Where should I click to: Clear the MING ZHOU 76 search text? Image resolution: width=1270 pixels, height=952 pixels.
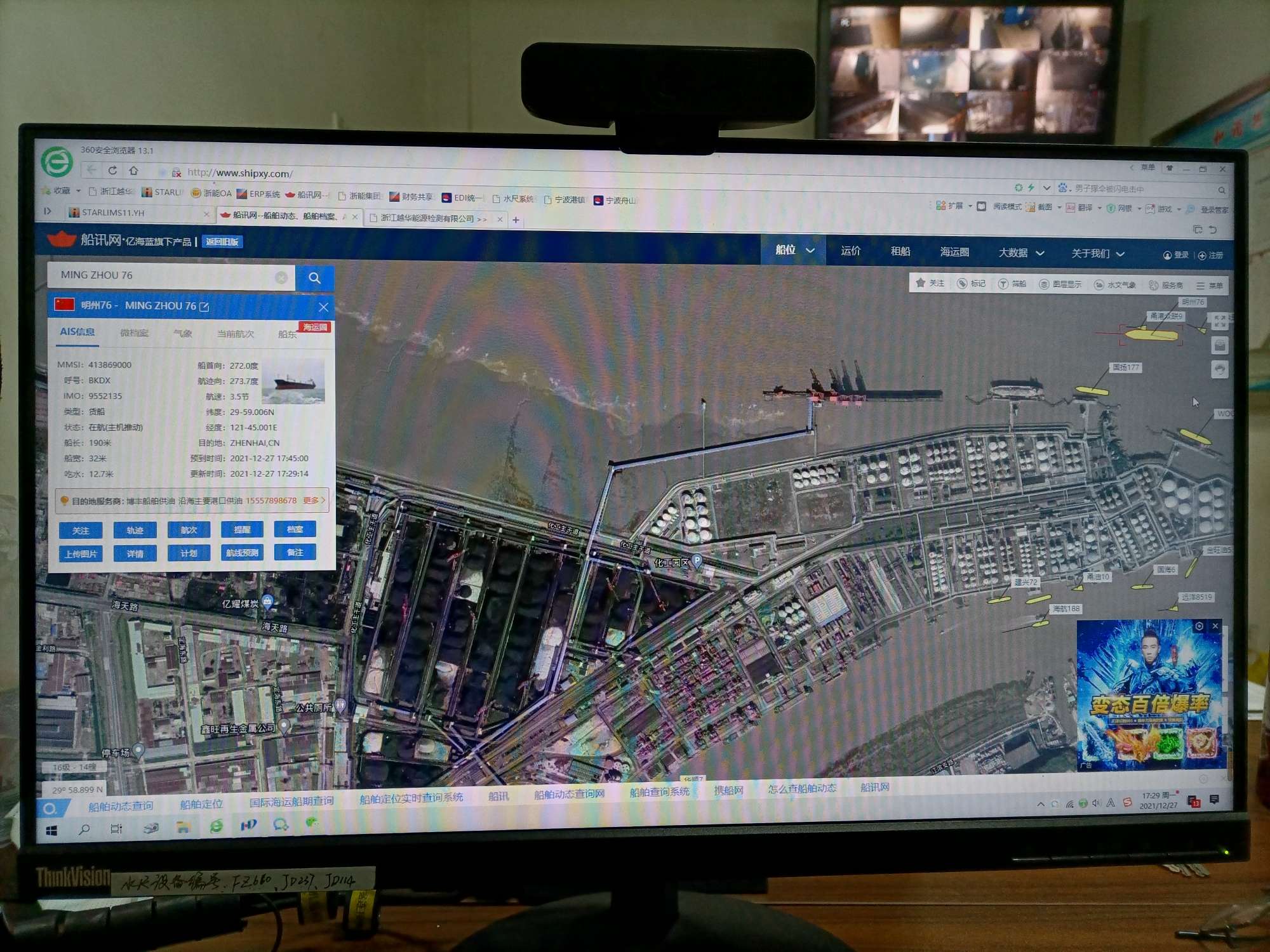pyautogui.click(x=281, y=277)
